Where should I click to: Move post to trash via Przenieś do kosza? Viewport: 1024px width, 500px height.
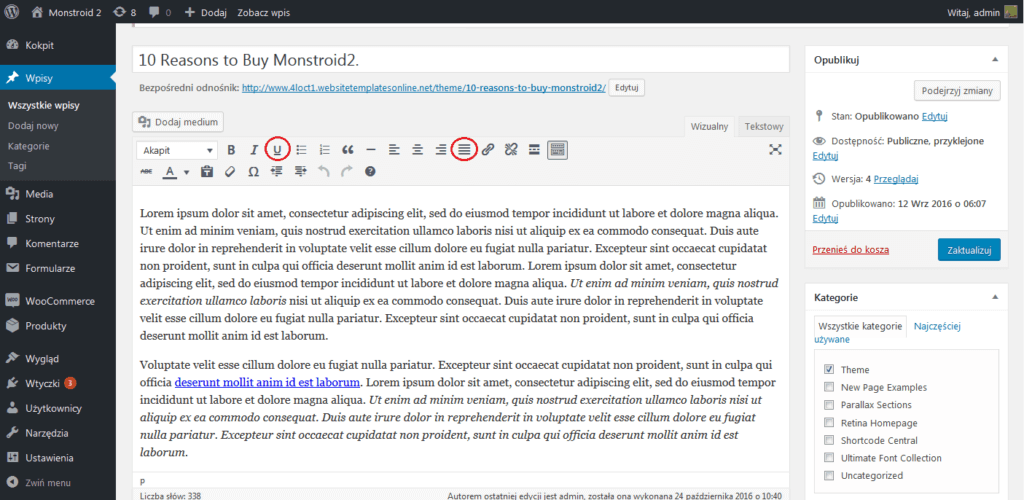[x=850, y=249]
